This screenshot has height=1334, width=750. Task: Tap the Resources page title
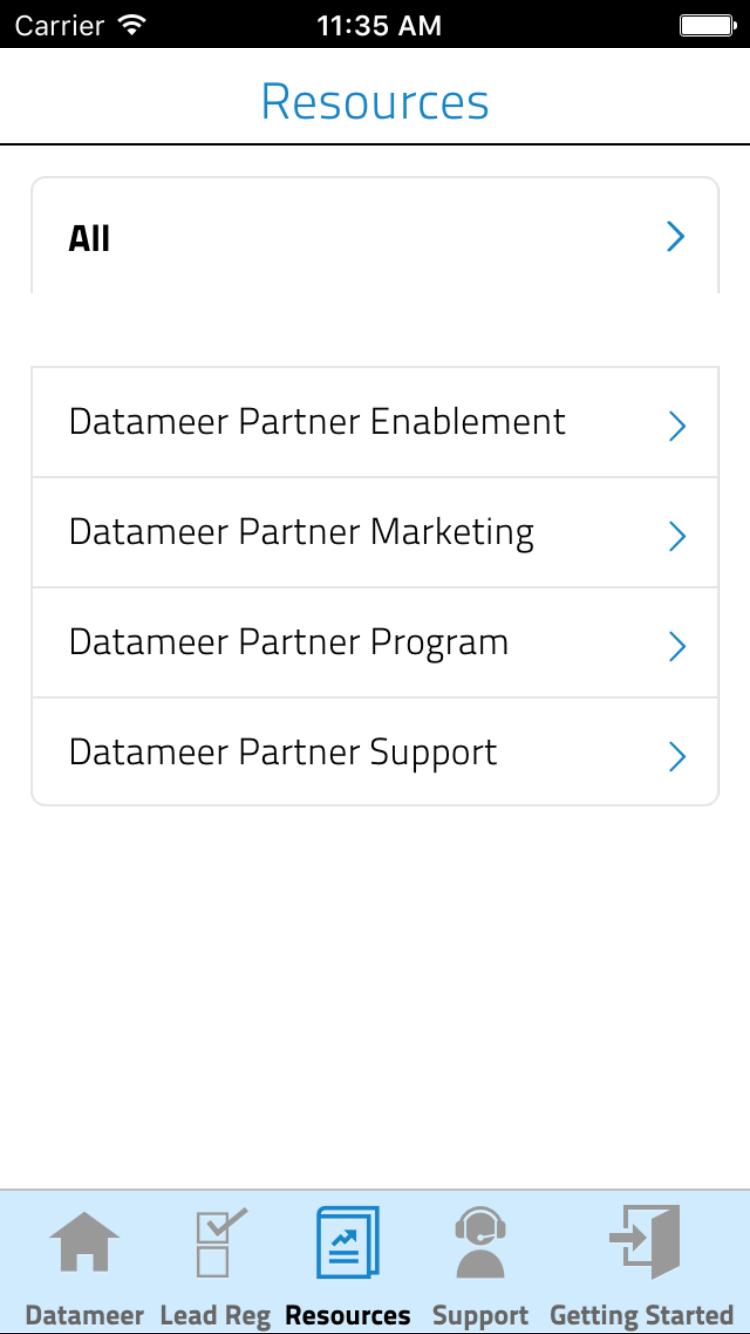(x=375, y=101)
